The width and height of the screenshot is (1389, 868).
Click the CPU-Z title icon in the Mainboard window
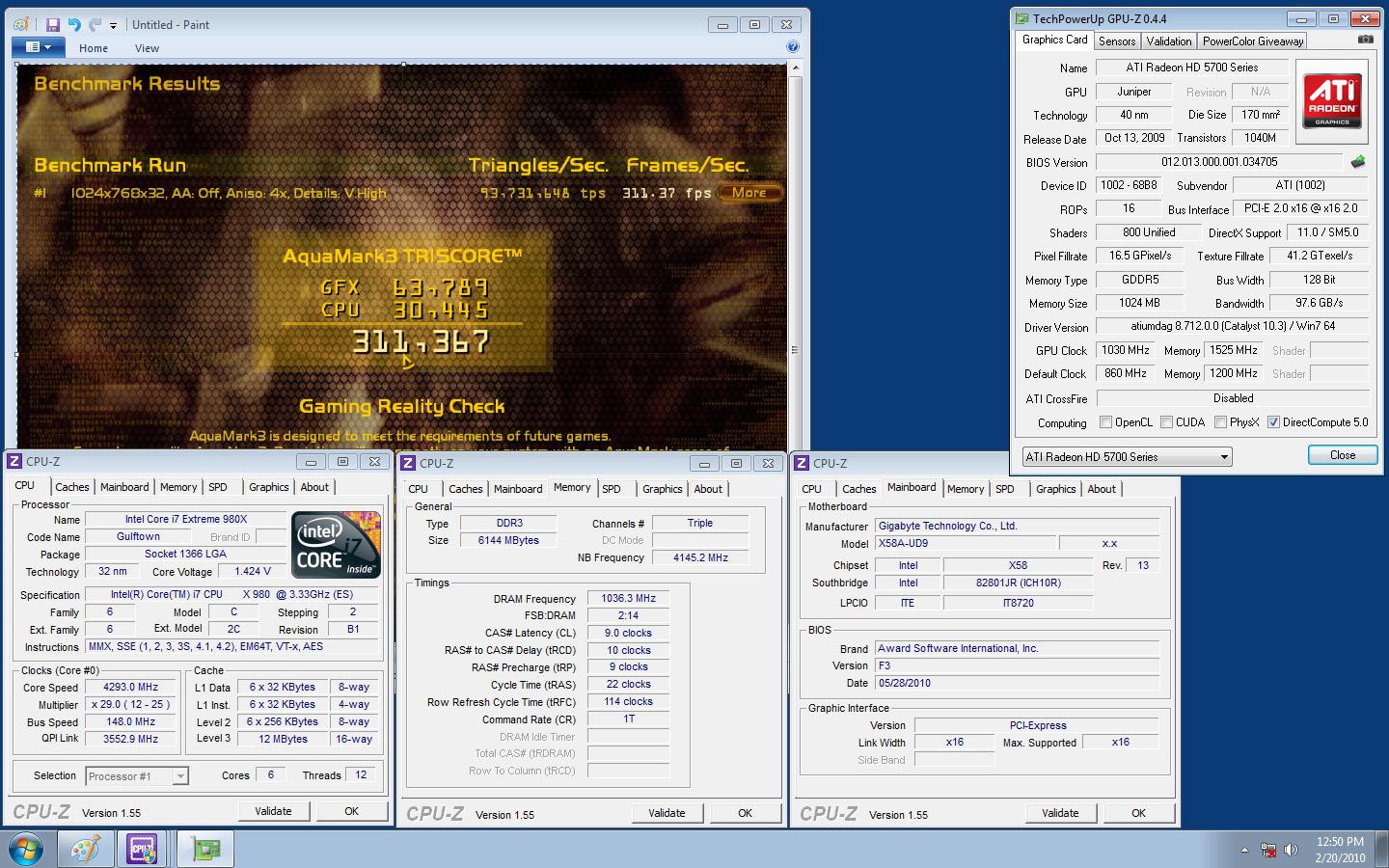803,464
